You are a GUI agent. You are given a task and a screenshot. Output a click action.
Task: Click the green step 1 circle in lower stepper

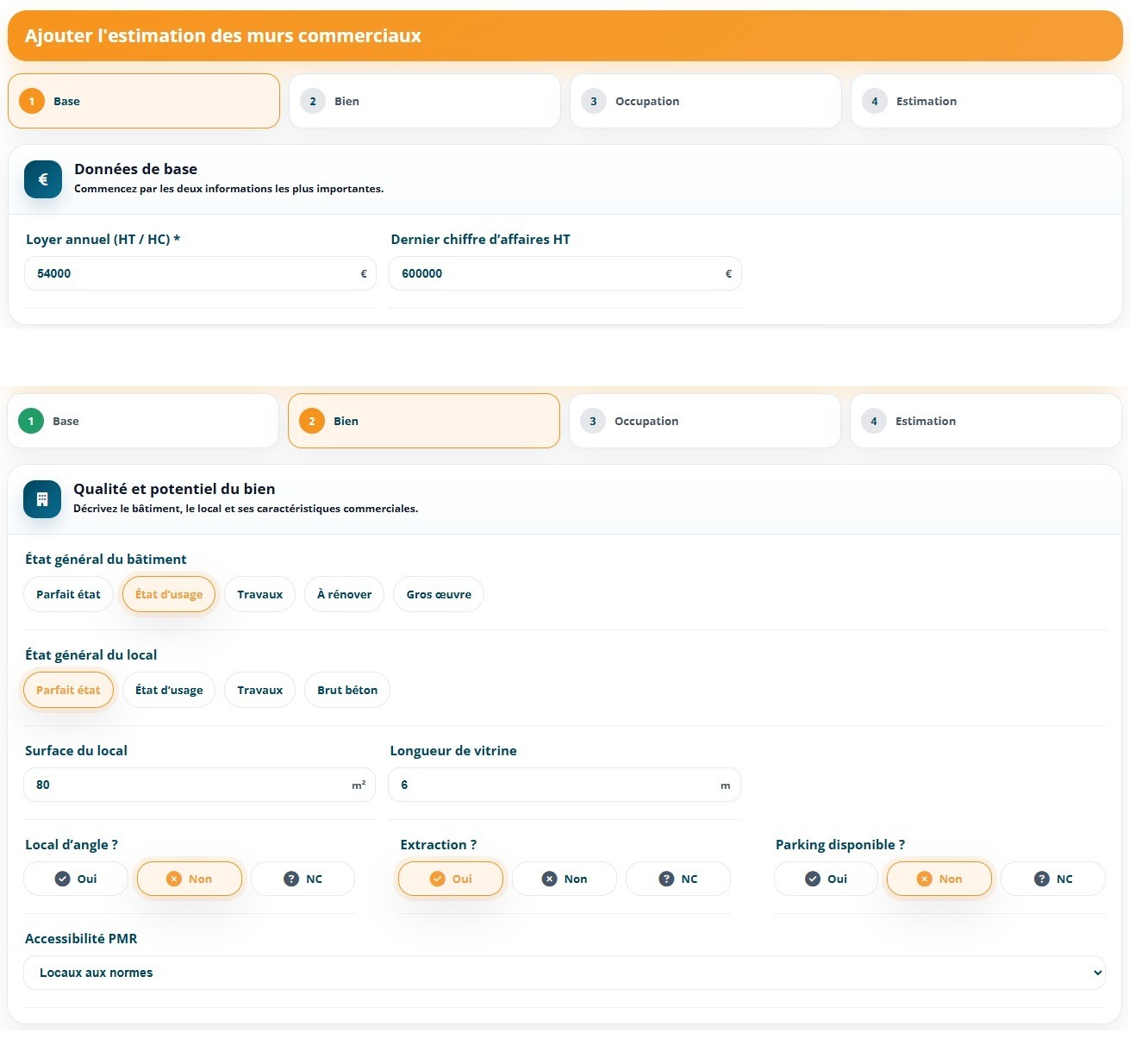tap(31, 421)
